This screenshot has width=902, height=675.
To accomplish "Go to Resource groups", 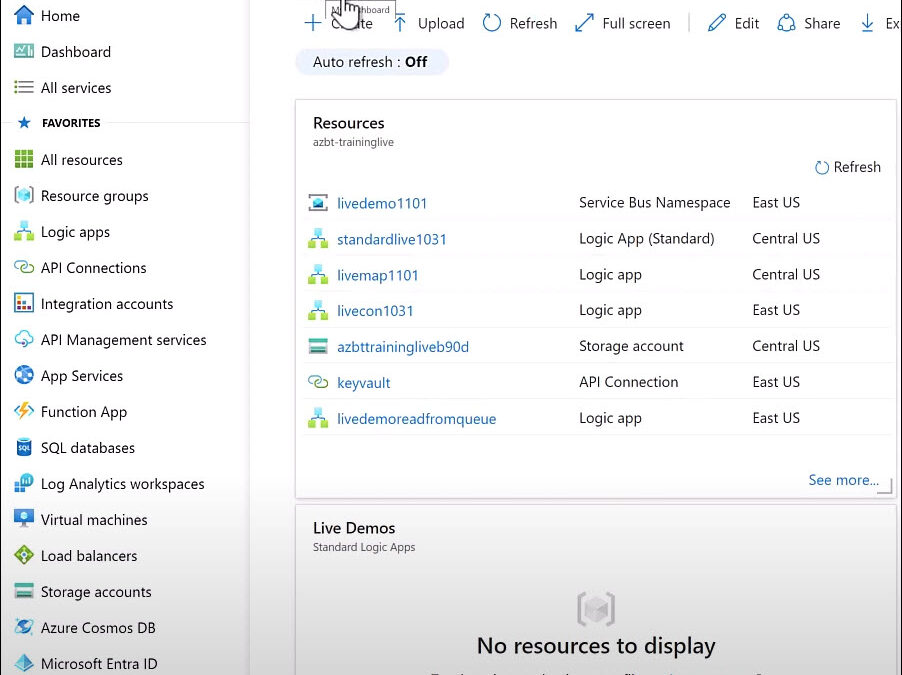I will point(94,196).
